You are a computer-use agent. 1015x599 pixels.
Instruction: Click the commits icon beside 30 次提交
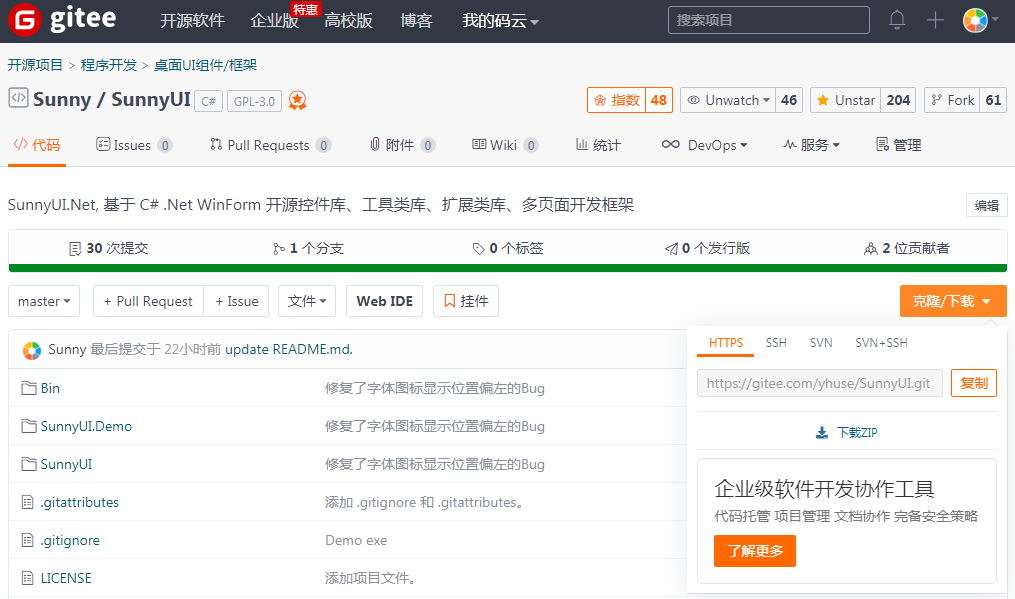75,249
